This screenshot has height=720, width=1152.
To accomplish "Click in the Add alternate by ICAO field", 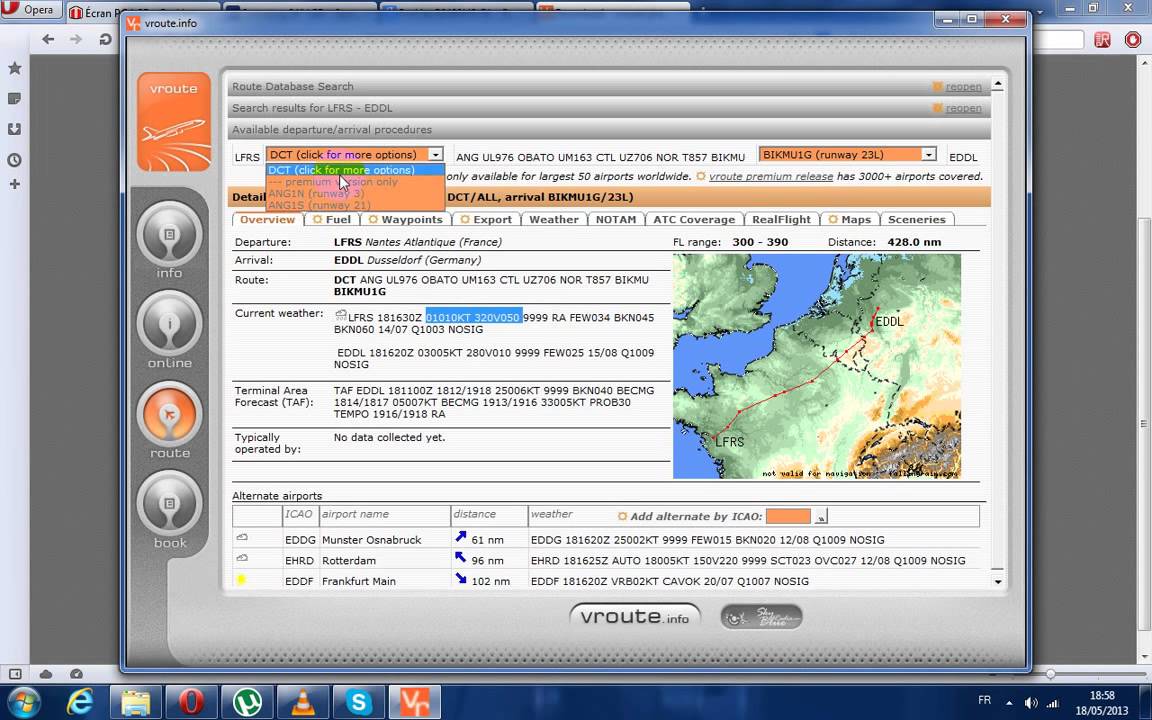I will pos(788,516).
